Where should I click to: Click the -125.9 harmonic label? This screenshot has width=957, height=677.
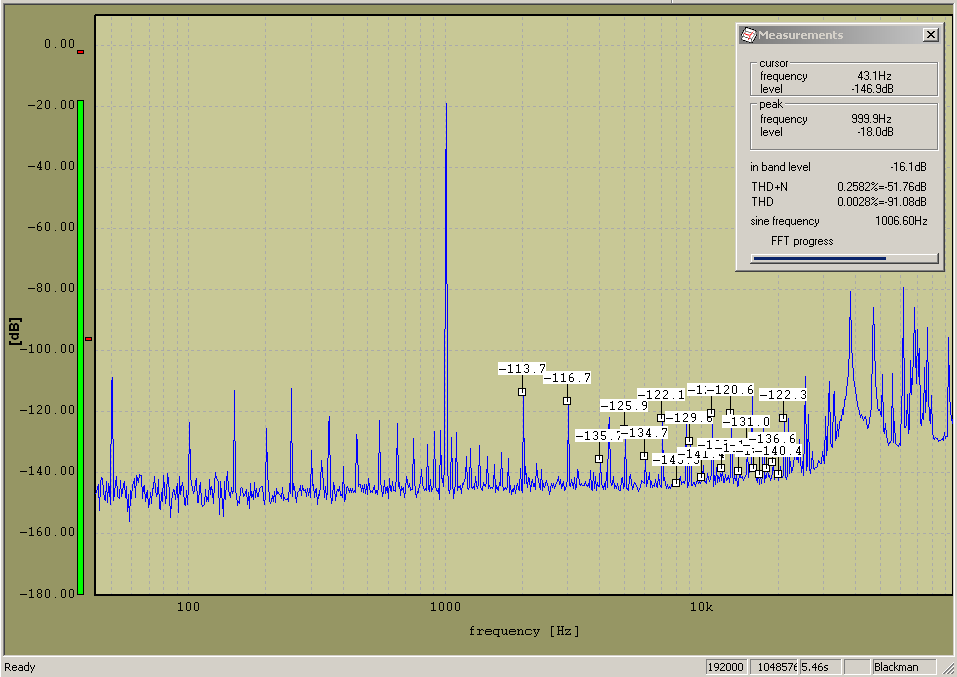tap(624, 406)
